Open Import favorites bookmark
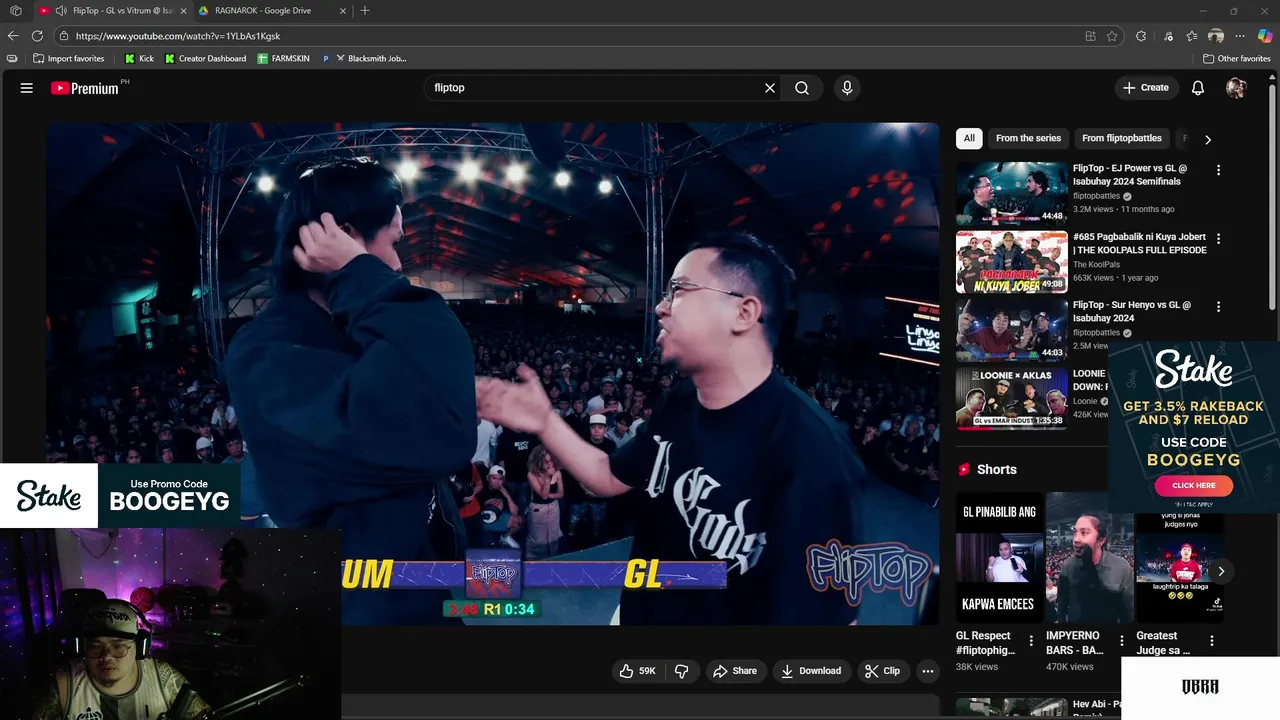The image size is (1280, 720). tap(68, 59)
